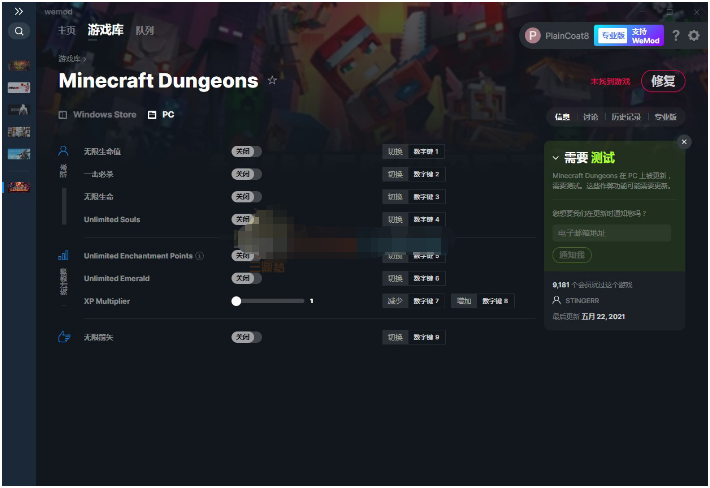The image size is (710, 488).
Task: Select PC platform version
Action: click(x=161, y=115)
